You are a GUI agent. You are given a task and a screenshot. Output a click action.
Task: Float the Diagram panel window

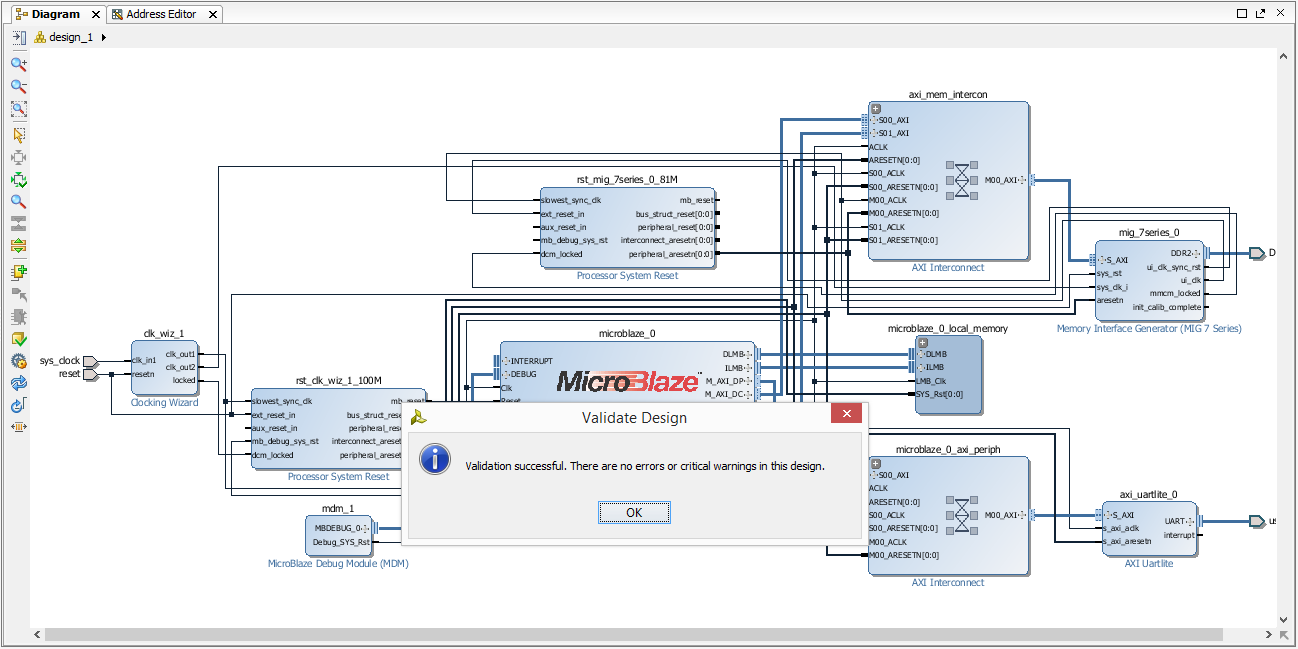(1261, 14)
